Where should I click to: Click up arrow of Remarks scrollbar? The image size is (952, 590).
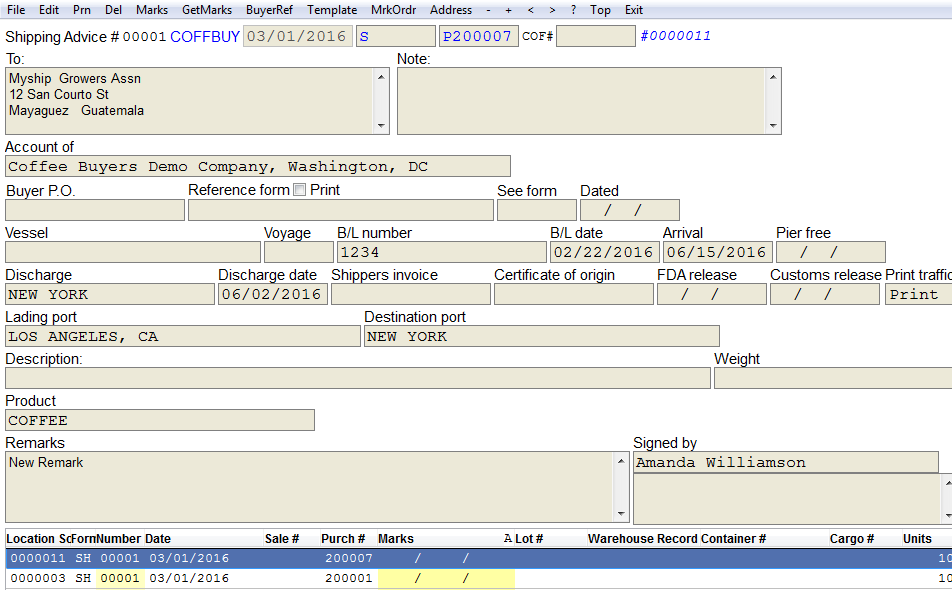(621, 461)
